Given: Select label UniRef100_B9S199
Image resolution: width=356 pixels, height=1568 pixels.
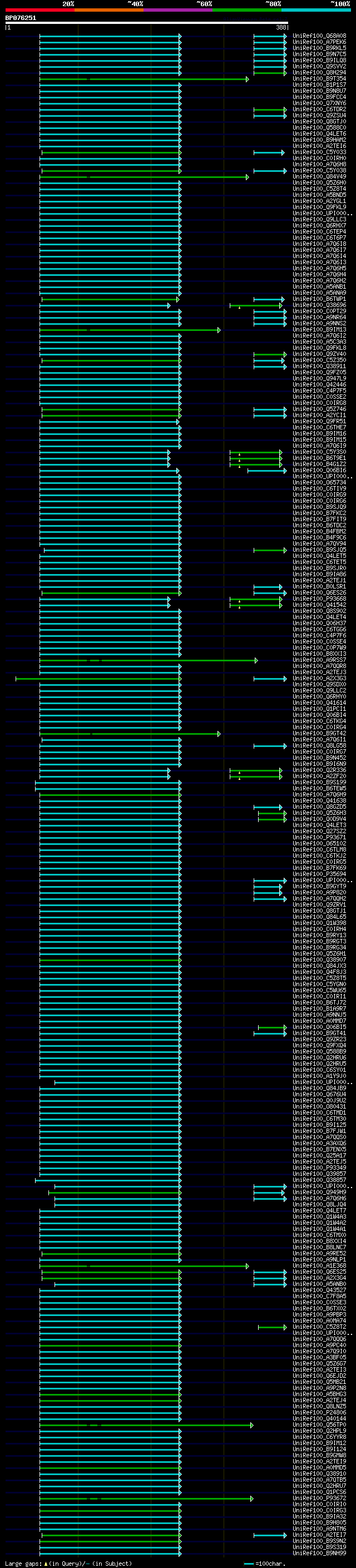Looking at the screenshot, I should (319, 782).
